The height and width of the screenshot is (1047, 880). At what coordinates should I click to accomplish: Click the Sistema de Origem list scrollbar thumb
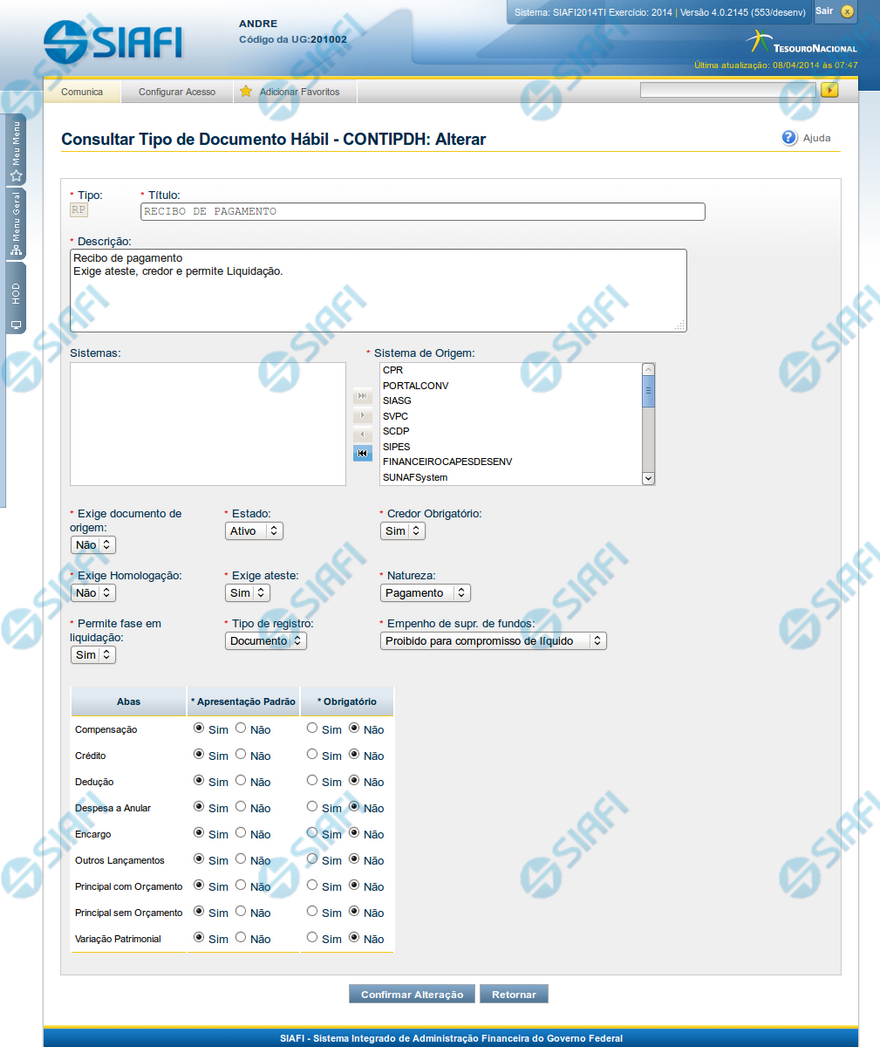coord(648,391)
